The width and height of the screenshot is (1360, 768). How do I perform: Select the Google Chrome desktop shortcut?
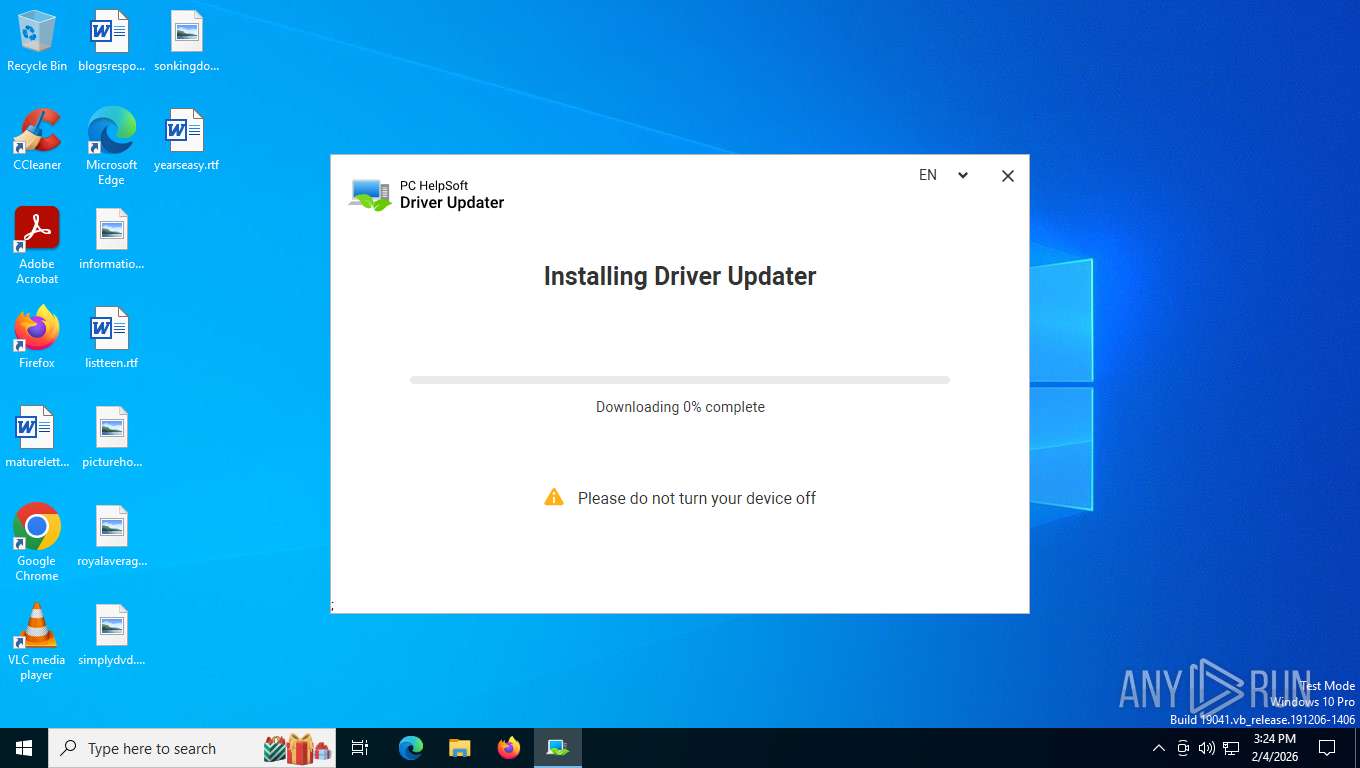(37, 543)
